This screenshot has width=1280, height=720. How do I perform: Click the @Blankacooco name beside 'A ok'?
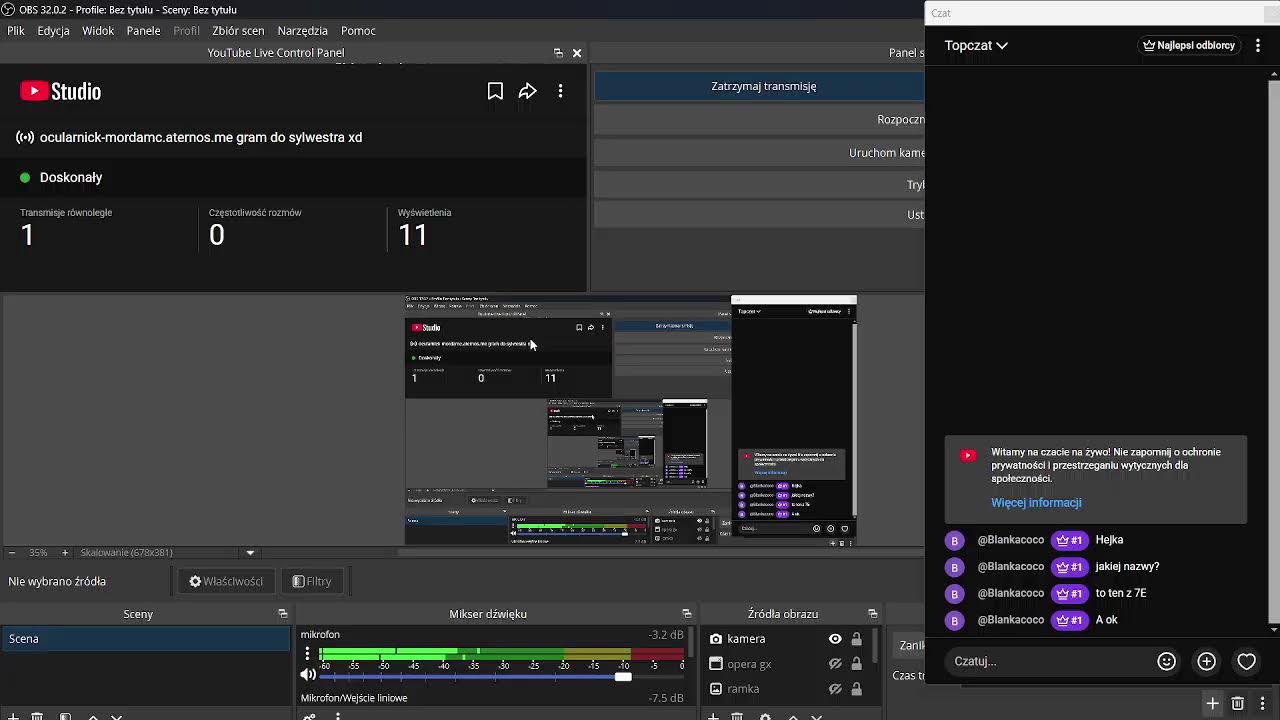1011,621
